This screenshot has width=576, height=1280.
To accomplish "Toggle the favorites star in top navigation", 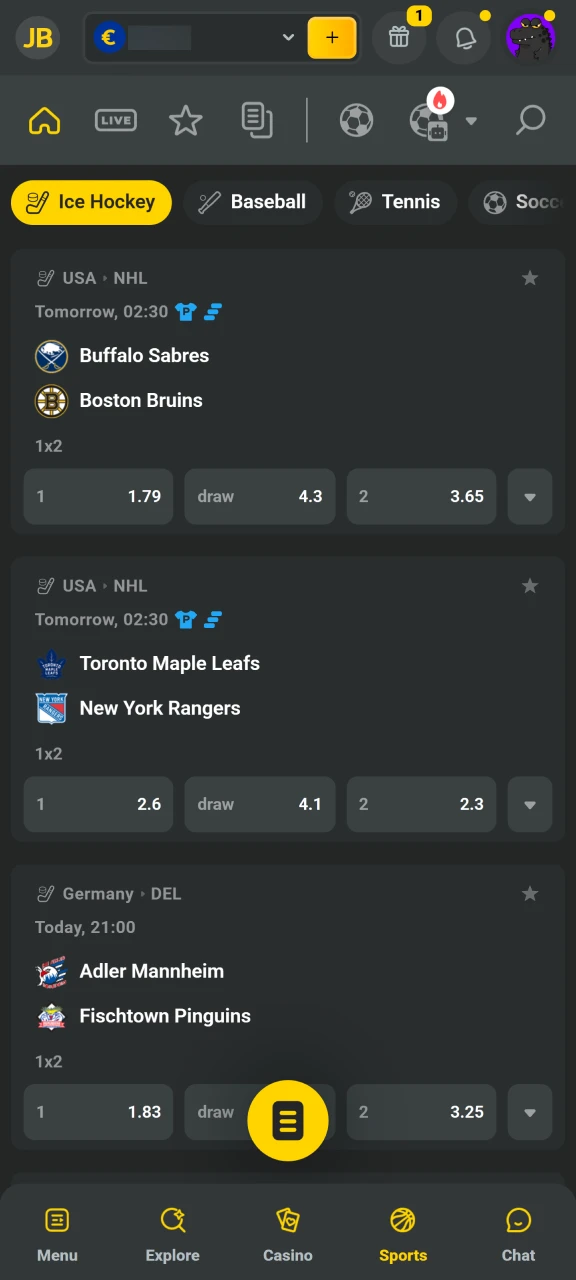I will tap(185, 119).
